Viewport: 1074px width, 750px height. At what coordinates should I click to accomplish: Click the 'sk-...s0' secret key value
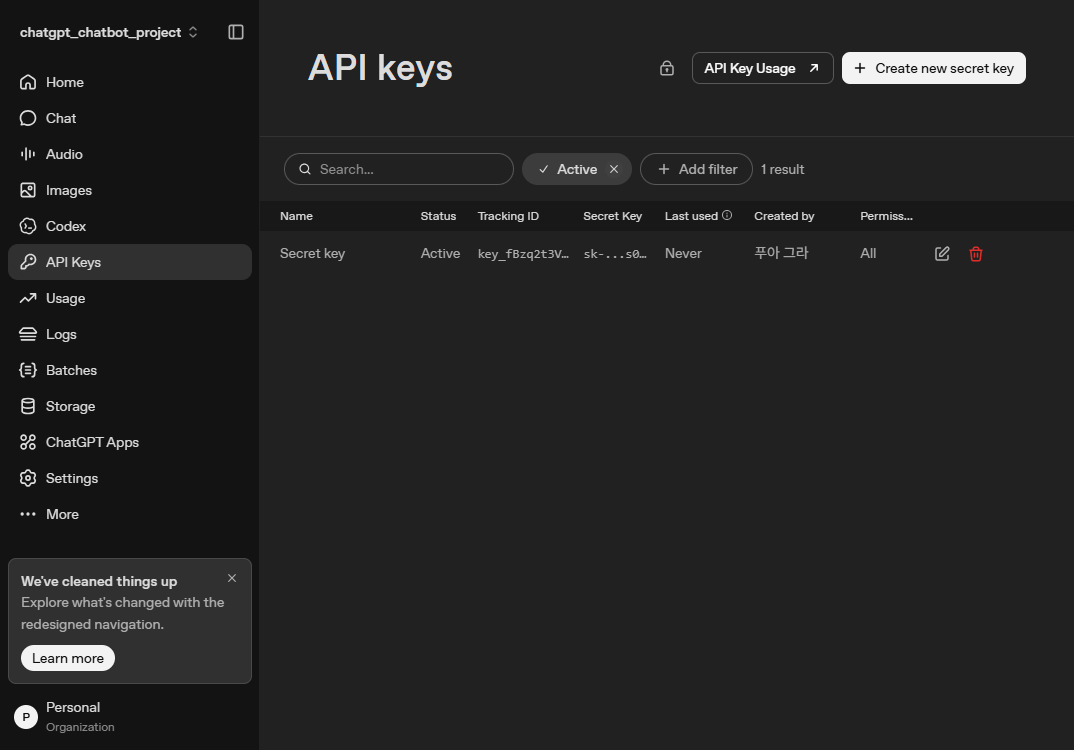(615, 254)
